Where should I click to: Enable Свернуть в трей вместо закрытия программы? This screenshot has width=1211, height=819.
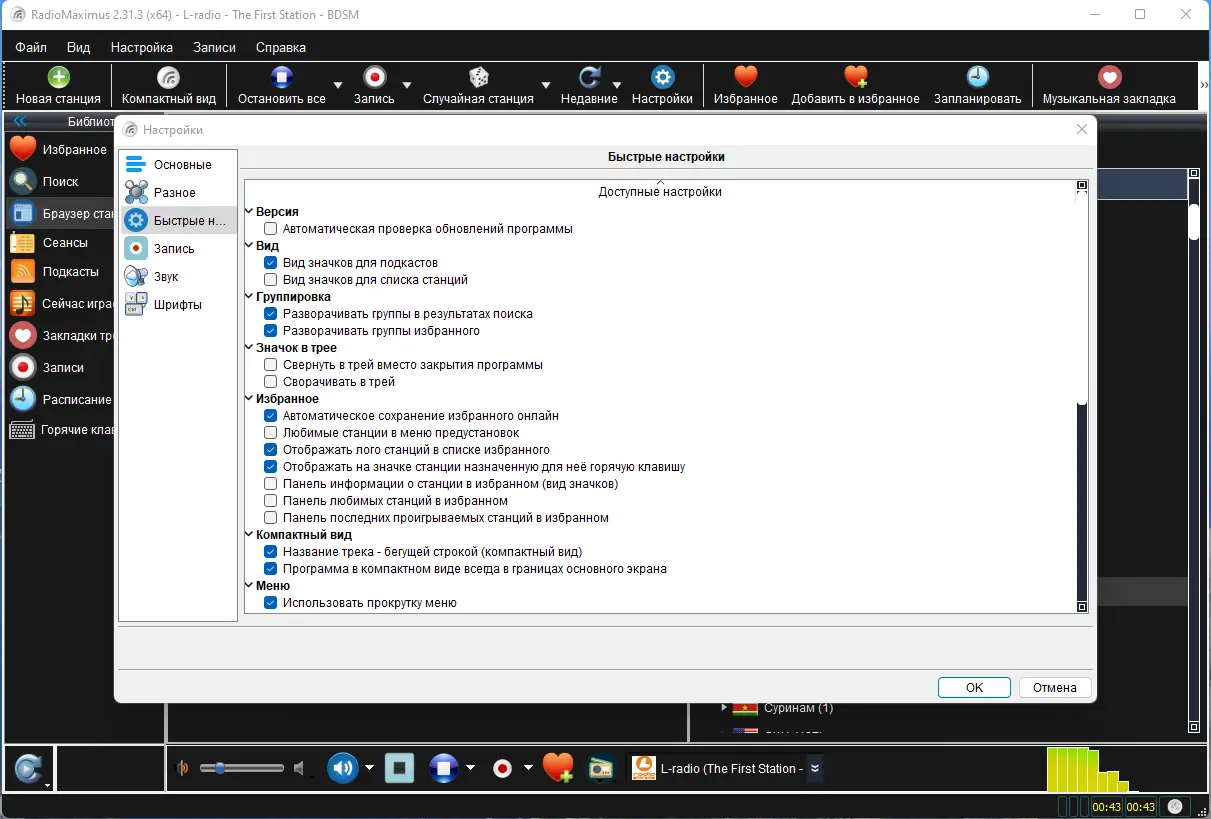click(270, 365)
